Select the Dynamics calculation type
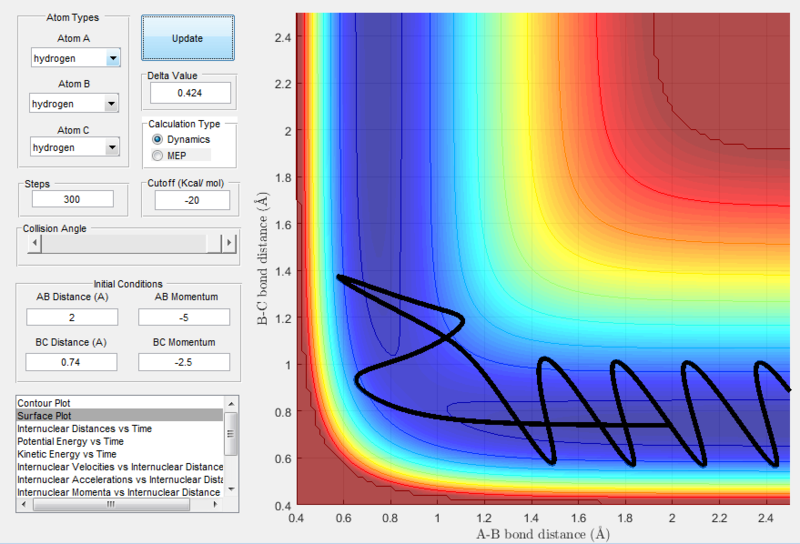This screenshot has height=544, width=800. (x=181, y=139)
